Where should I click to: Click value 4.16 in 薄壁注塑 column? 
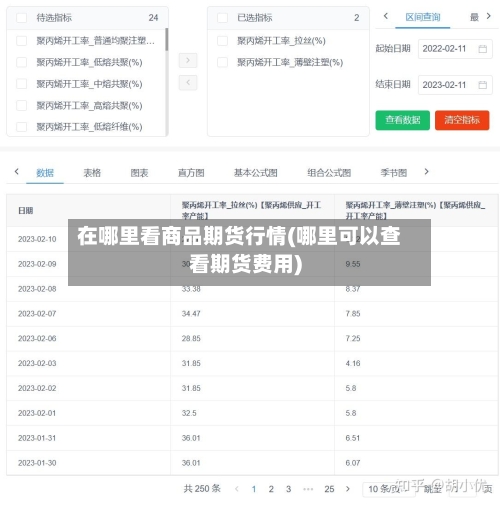[x=353, y=363]
